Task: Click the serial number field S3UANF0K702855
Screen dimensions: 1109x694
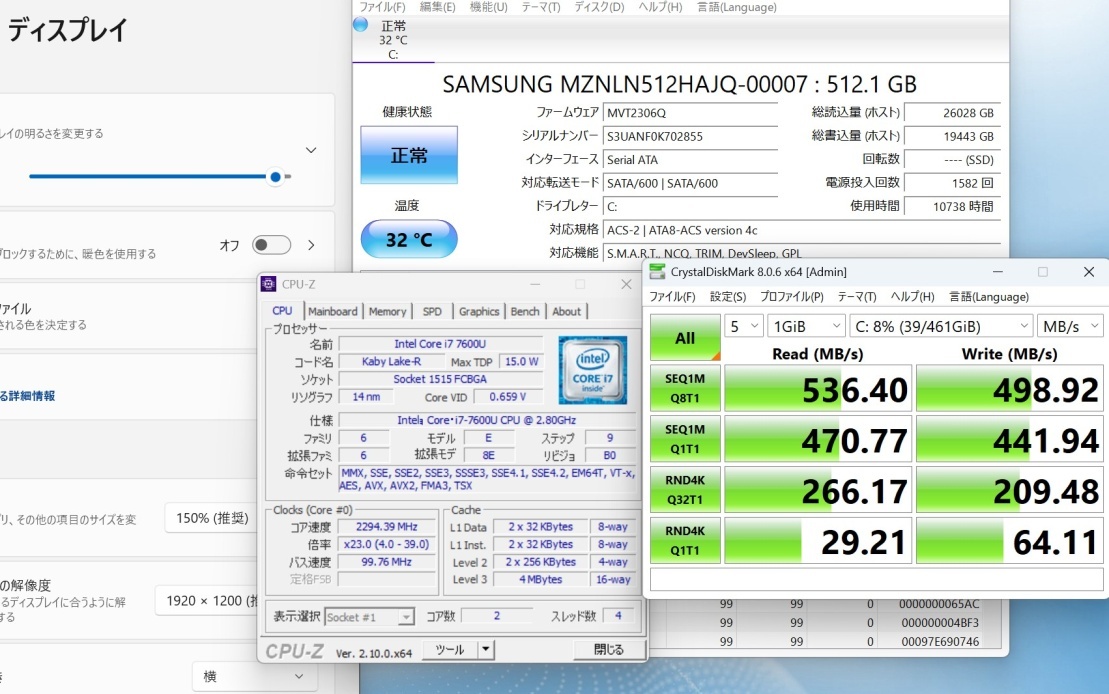Action: pos(691,136)
